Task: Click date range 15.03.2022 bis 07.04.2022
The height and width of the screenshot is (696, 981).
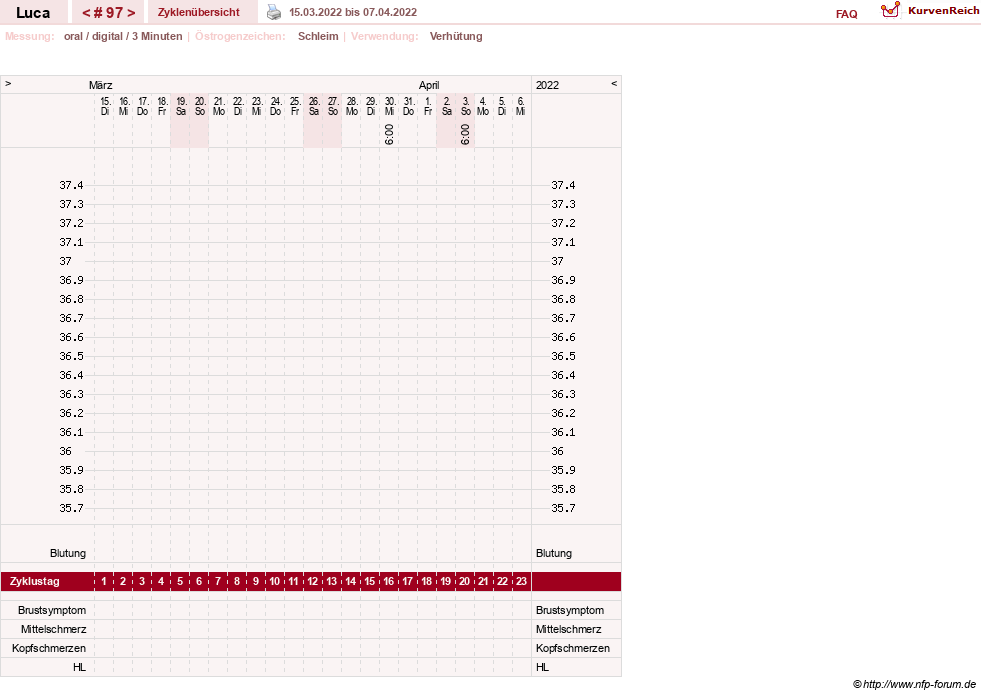Action: pyautogui.click(x=353, y=12)
